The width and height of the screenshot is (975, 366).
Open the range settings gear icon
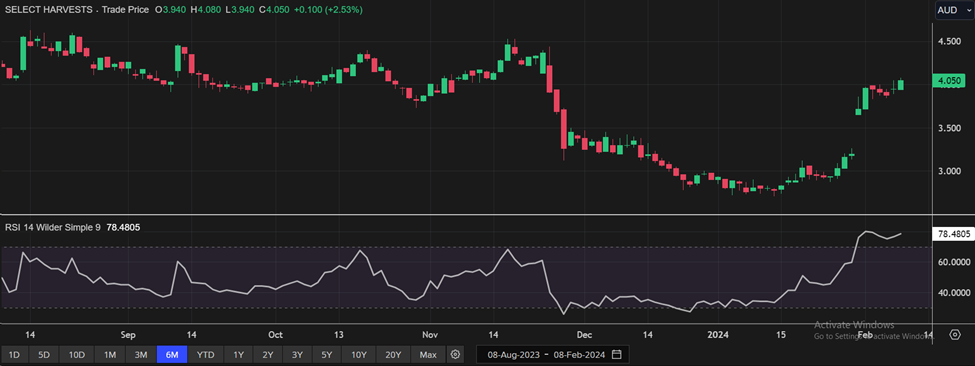[455, 355]
